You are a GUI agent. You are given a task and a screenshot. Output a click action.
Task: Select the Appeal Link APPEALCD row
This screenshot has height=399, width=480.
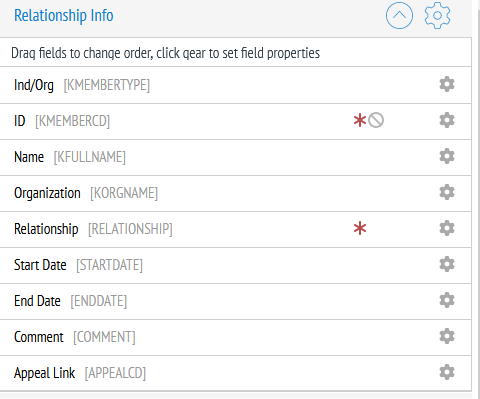click(x=236, y=373)
